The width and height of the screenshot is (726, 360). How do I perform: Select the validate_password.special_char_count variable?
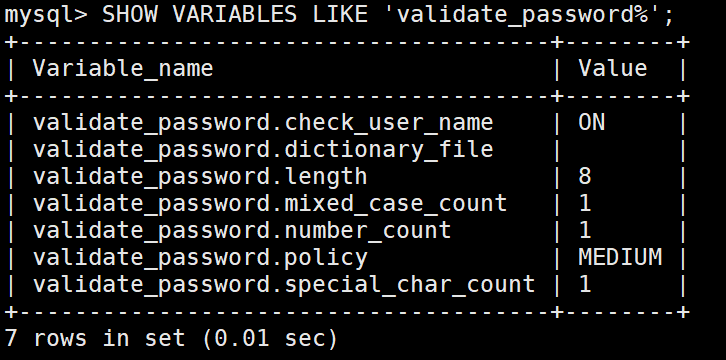[x=284, y=284]
